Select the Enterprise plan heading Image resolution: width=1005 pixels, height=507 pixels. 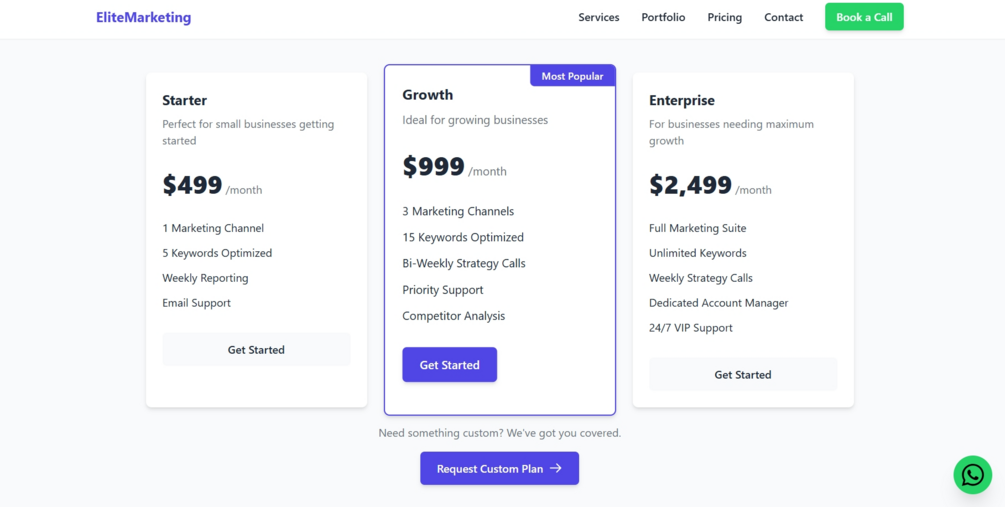click(x=682, y=100)
